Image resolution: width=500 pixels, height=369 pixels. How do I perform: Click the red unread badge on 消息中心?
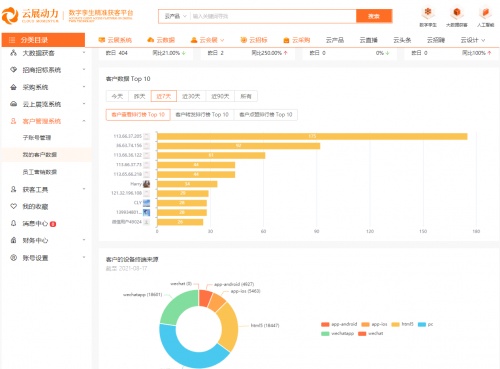[x=53, y=224]
